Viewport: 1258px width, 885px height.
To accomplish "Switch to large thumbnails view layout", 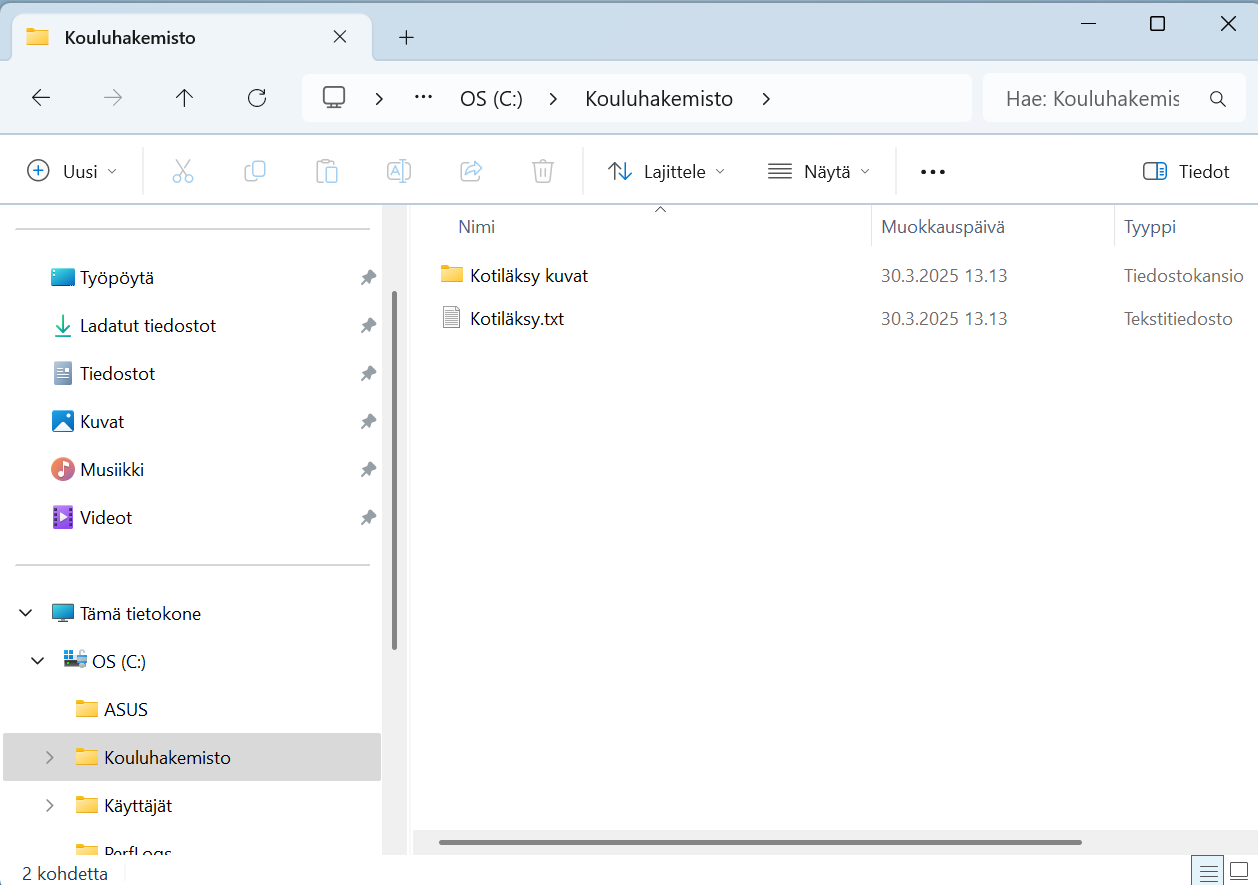I will [x=1238, y=870].
